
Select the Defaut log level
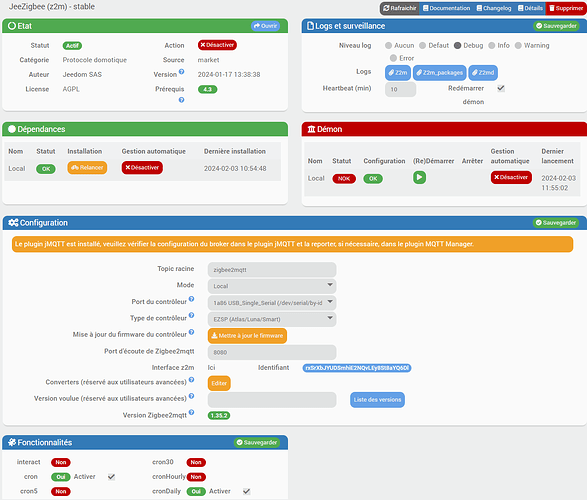423,45
